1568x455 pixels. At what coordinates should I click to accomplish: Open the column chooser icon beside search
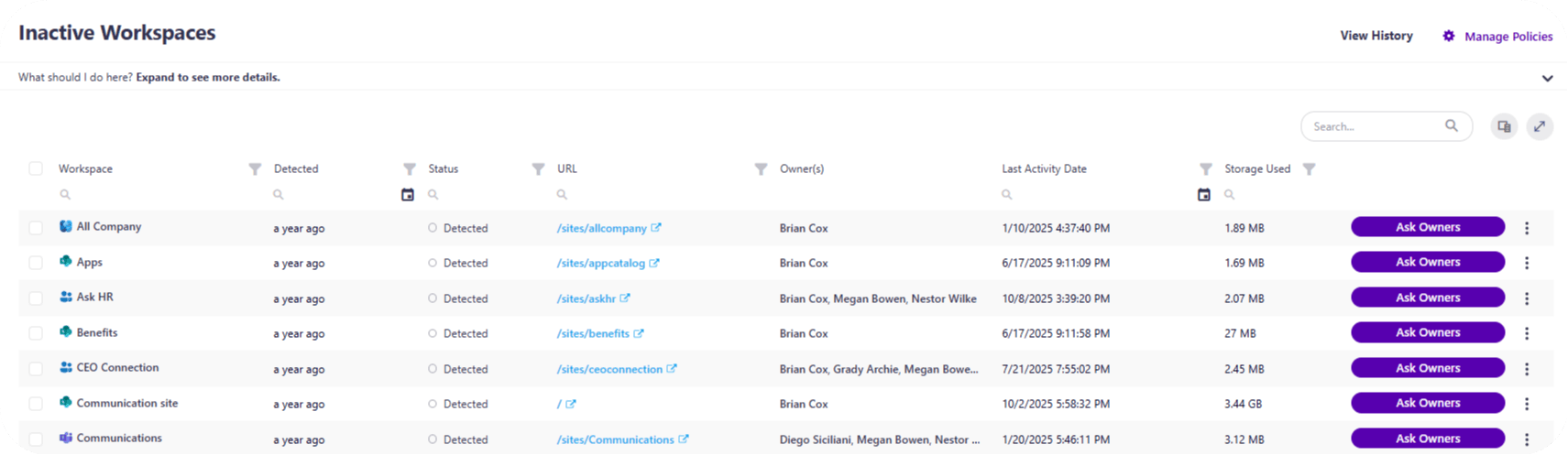(x=1503, y=126)
